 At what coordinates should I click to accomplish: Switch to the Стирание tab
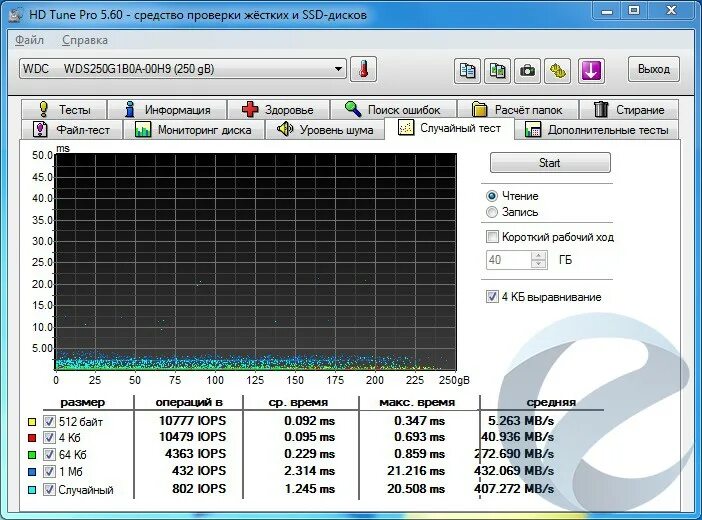(629, 109)
